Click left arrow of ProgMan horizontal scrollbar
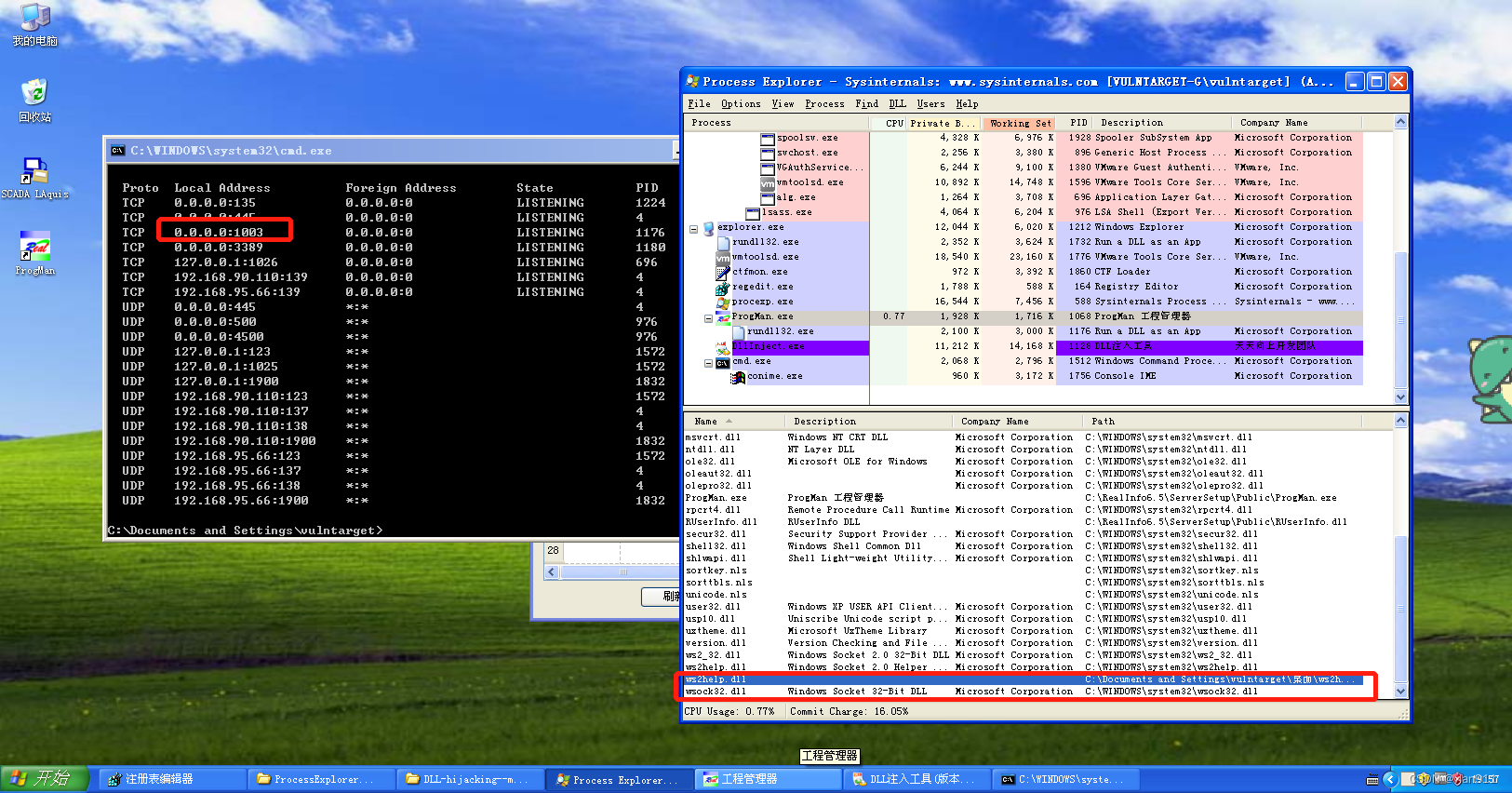Image resolution: width=1512 pixels, height=793 pixels. pyautogui.click(x=552, y=572)
